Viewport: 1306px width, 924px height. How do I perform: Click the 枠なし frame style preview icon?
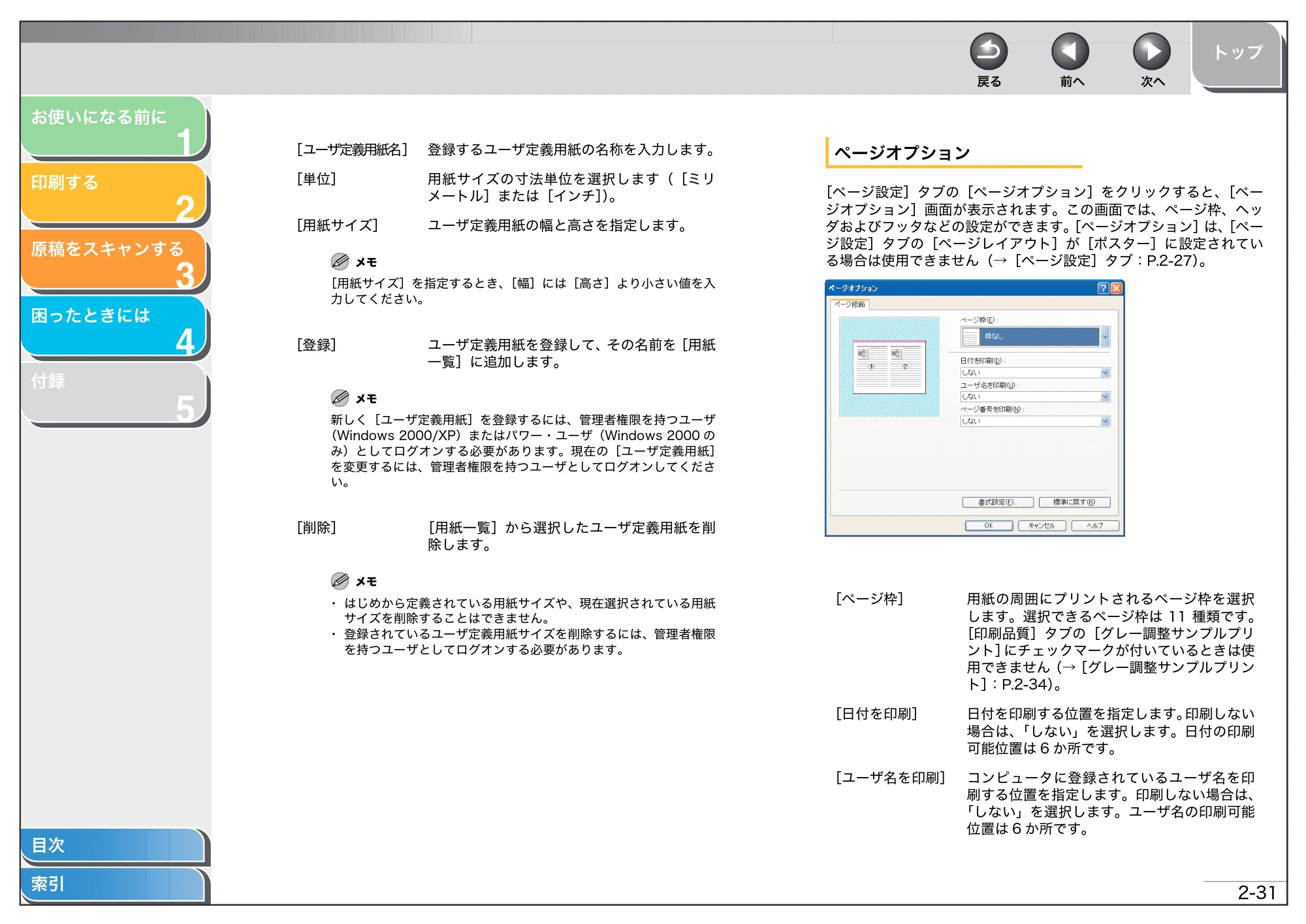pyautogui.click(x=970, y=337)
